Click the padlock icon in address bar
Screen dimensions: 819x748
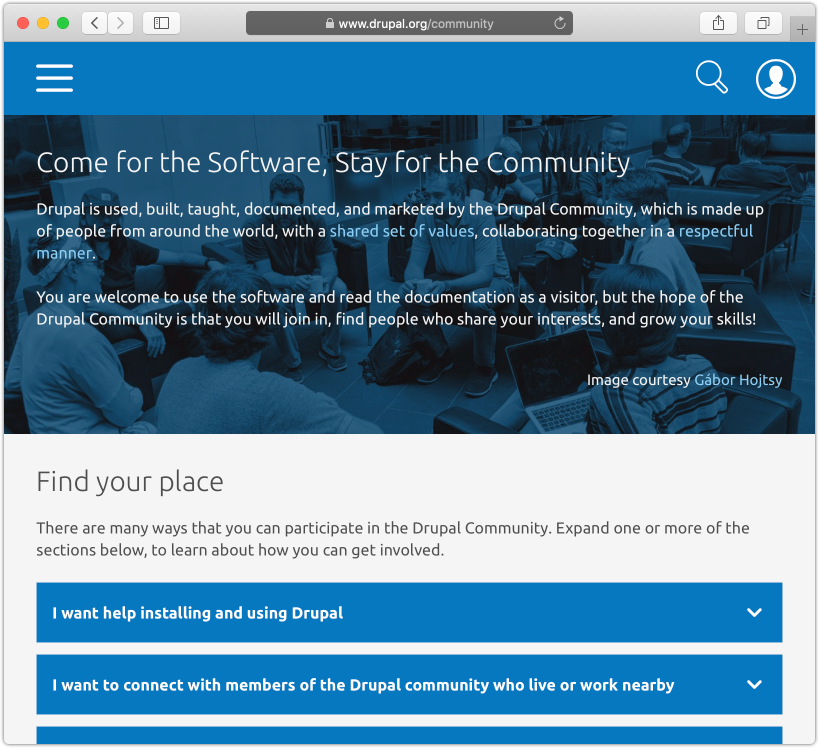point(330,24)
